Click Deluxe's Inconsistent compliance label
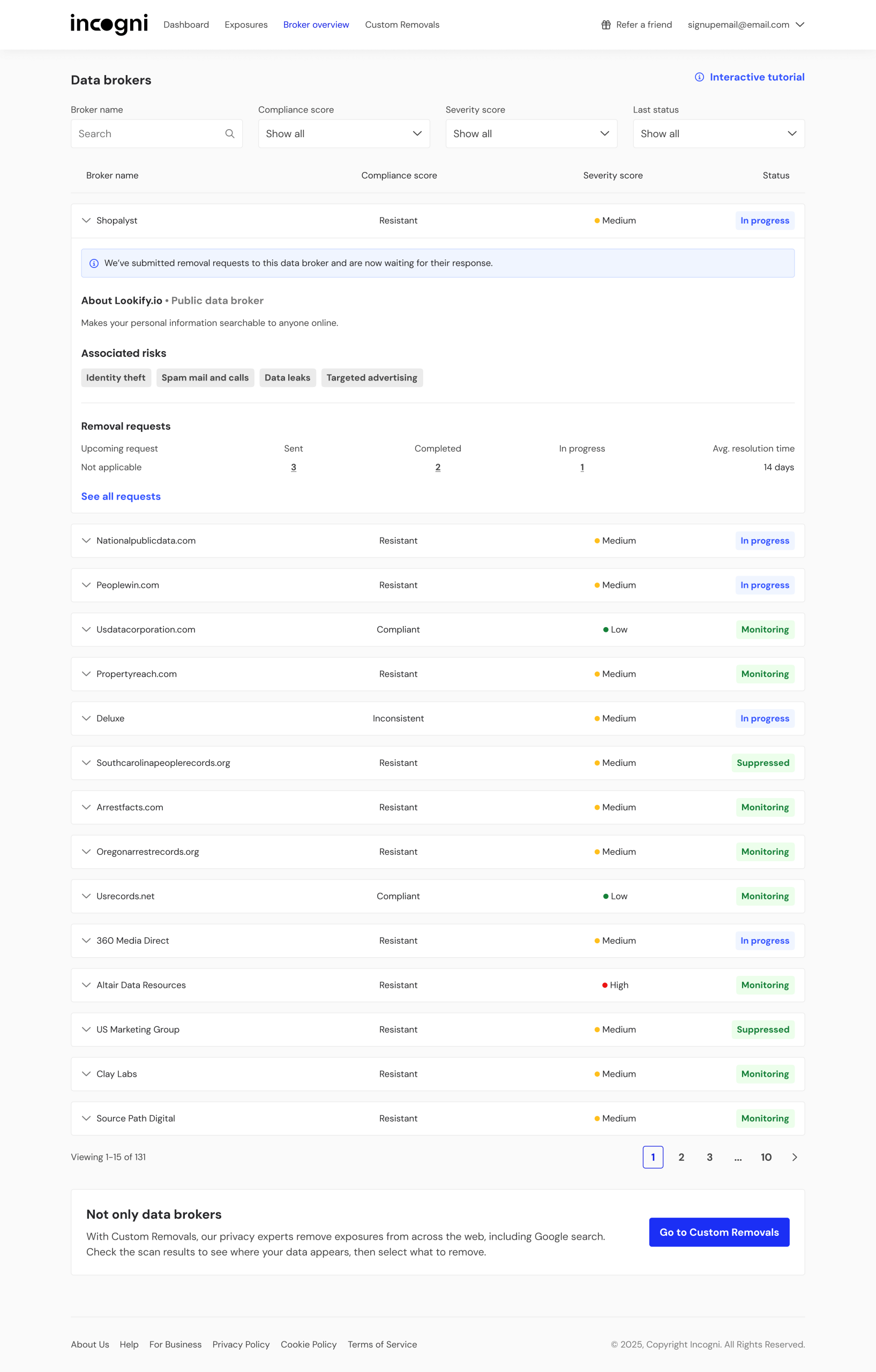The width and height of the screenshot is (876, 1372). click(x=398, y=719)
